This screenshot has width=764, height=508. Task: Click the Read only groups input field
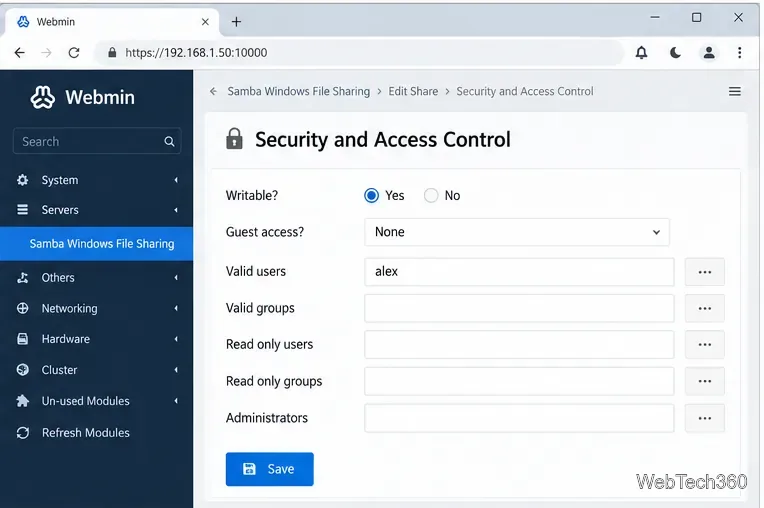point(519,381)
